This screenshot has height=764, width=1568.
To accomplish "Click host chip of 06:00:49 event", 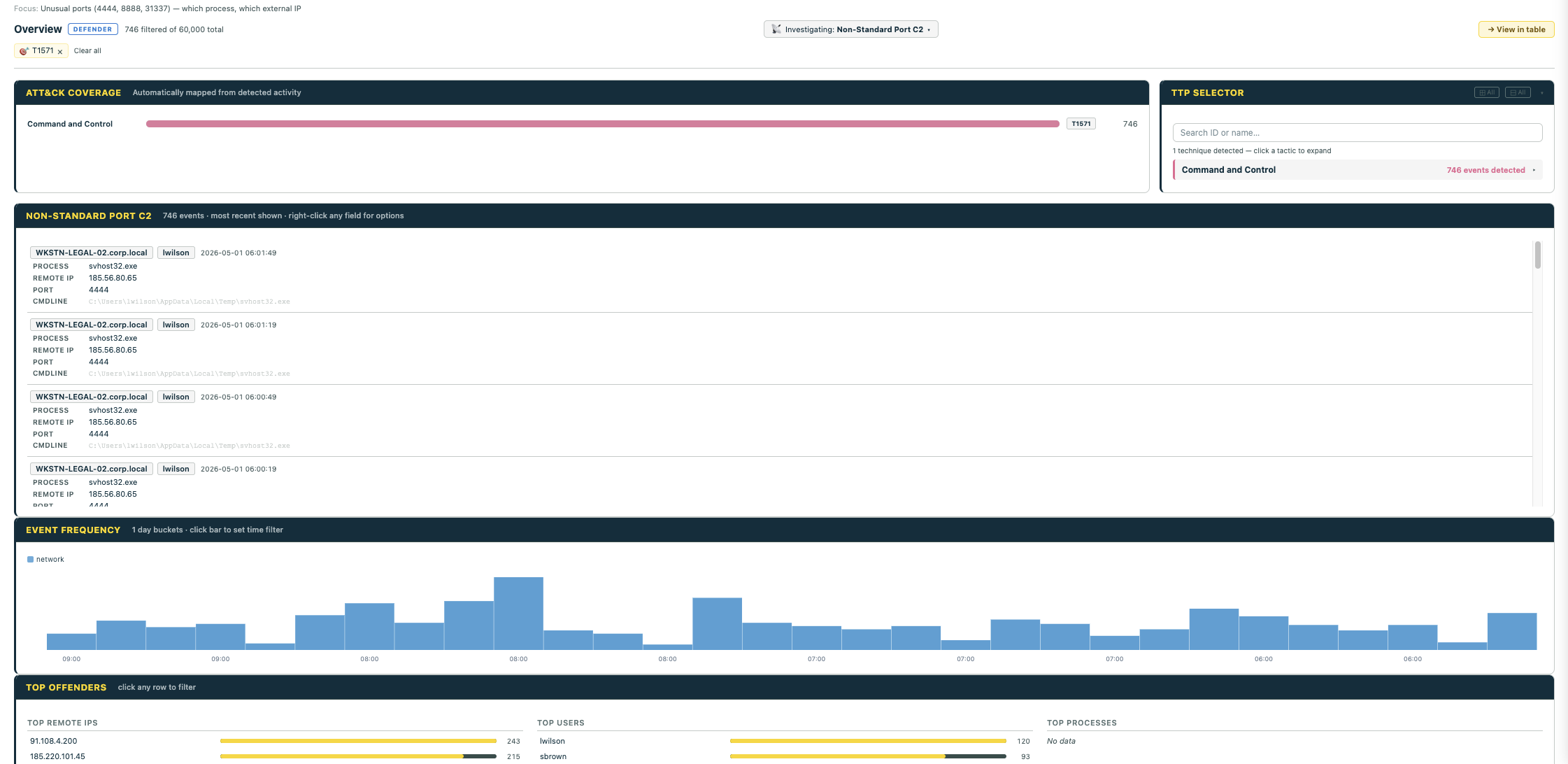I will 92,397.
